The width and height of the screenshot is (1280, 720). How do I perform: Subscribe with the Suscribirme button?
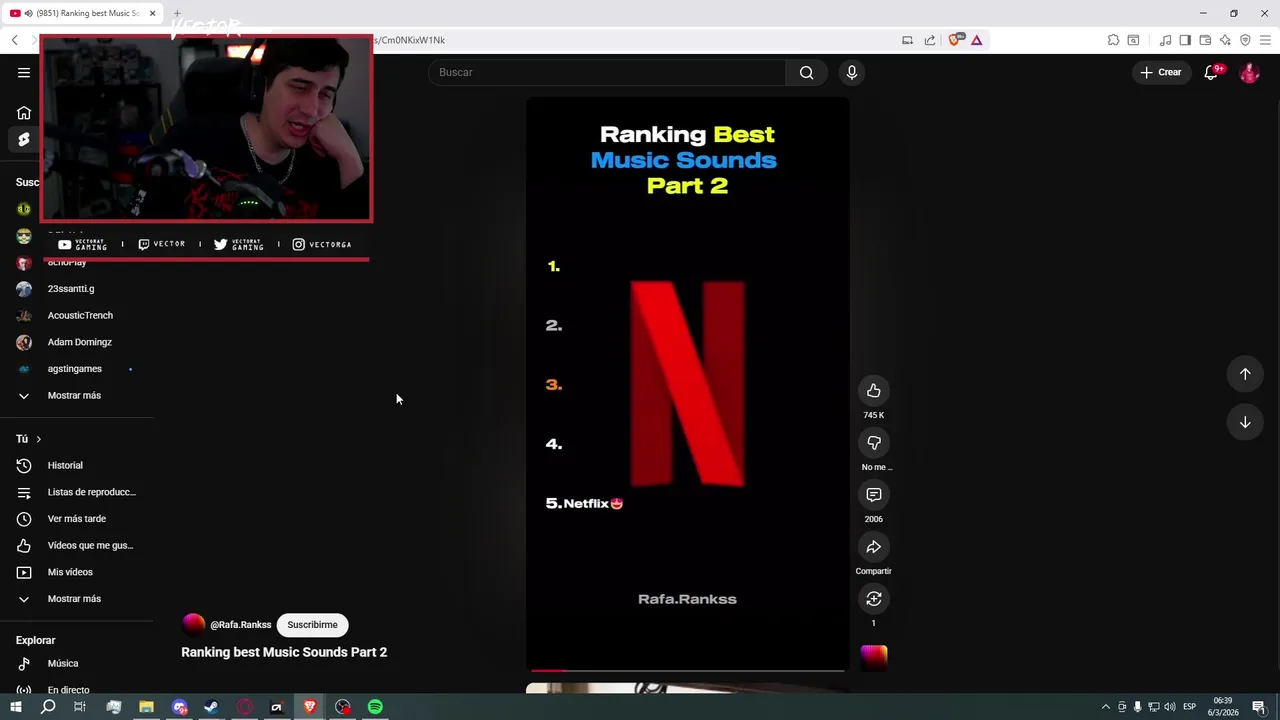tap(312, 624)
